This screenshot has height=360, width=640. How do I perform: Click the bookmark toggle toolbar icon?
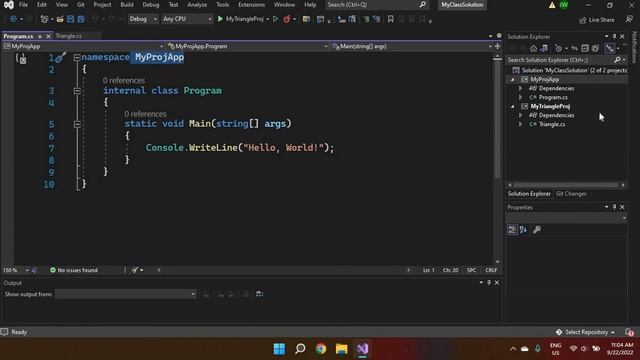click(x=391, y=19)
